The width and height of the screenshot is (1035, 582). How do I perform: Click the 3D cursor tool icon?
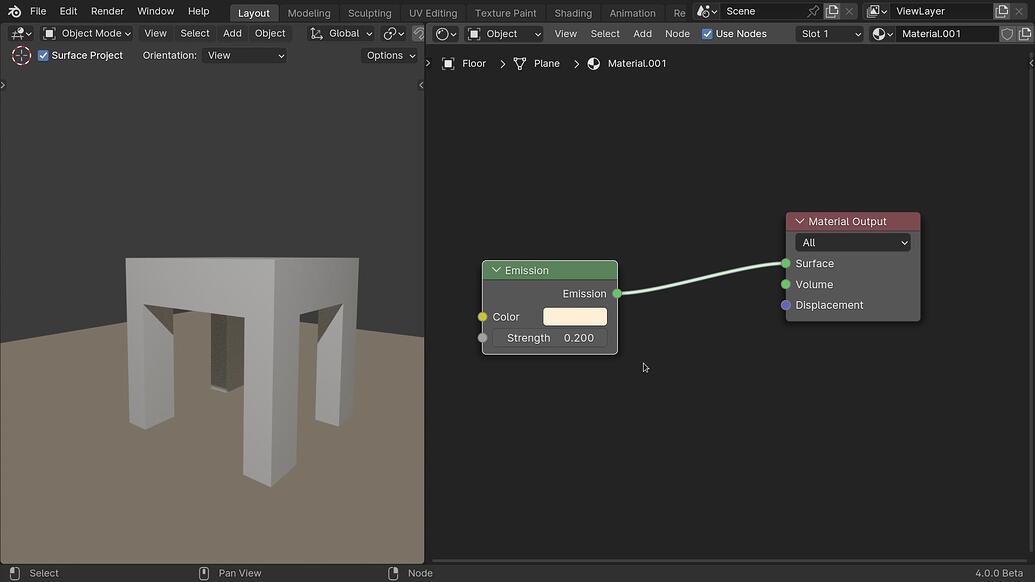point(21,55)
